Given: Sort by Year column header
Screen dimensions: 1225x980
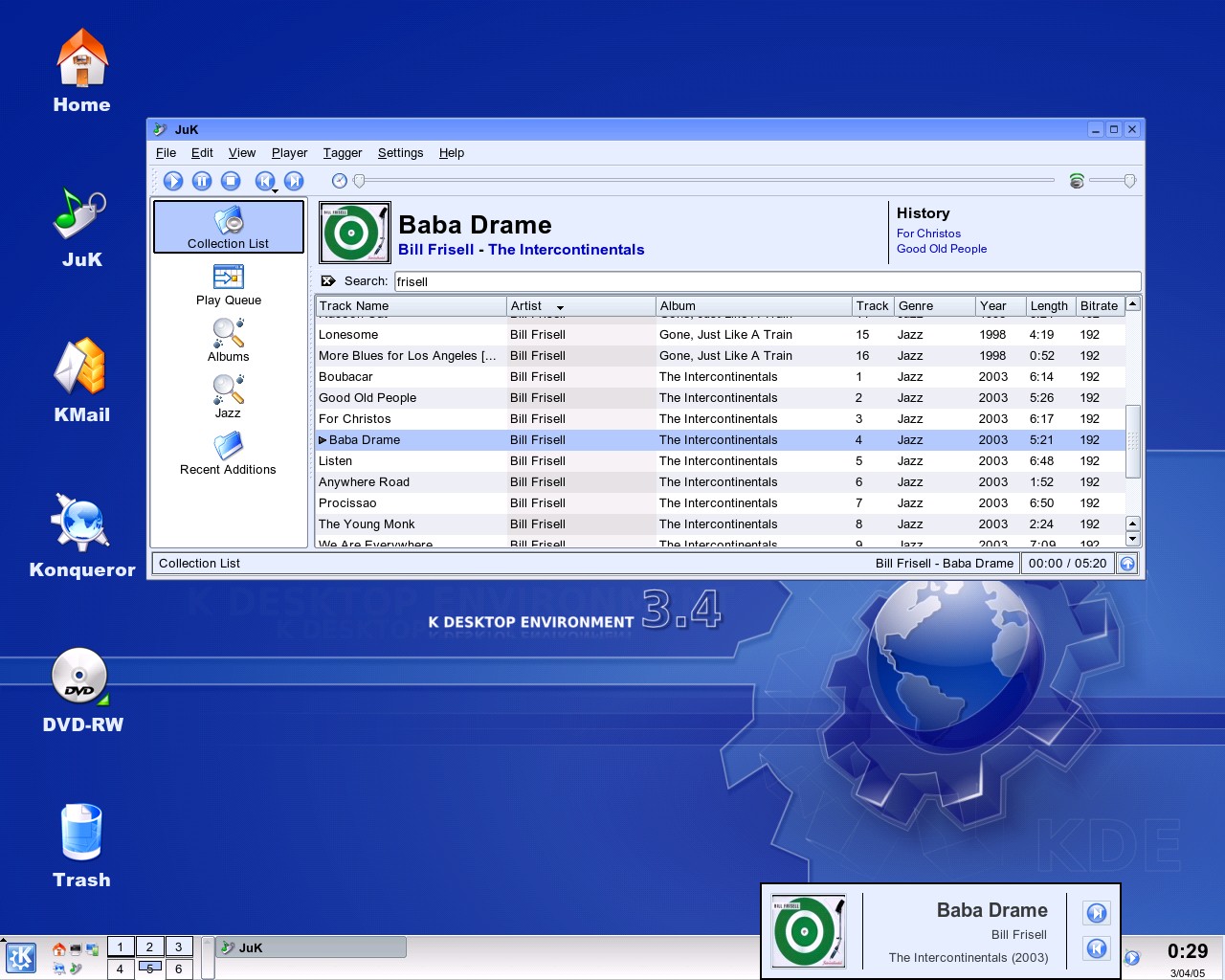Looking at the screenshot, I should (1001, 306).
